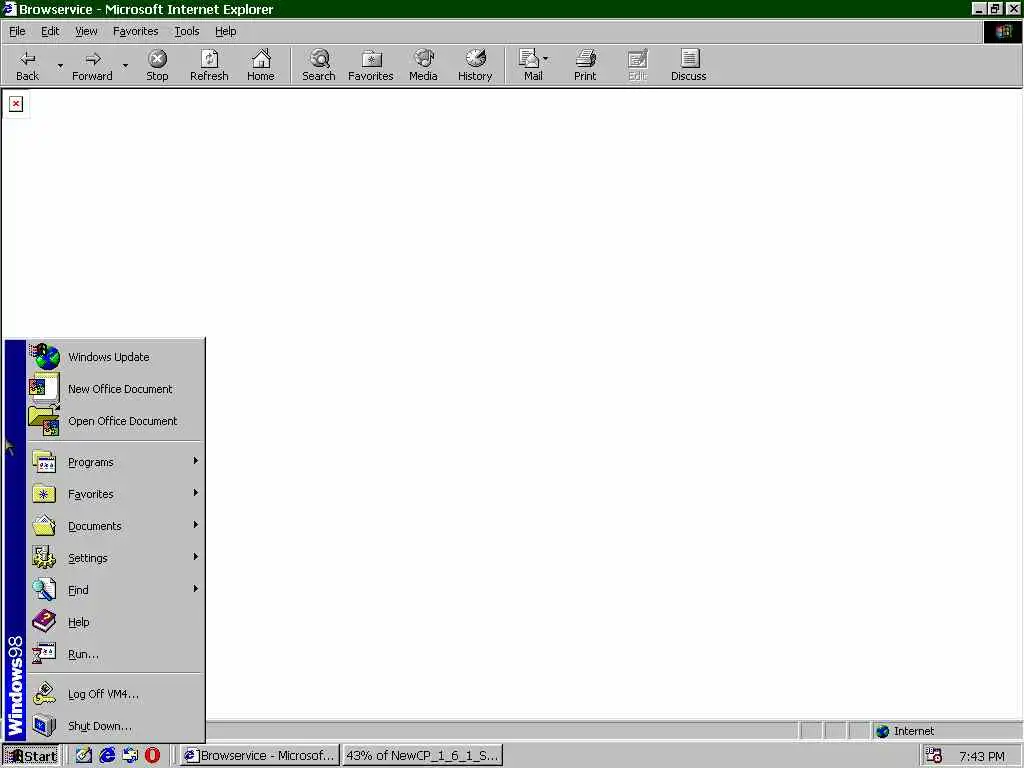The width and height of the screenshot is (1024, 768).
Task: Click the Internet security zone indicator
Action: click(947, 731)
